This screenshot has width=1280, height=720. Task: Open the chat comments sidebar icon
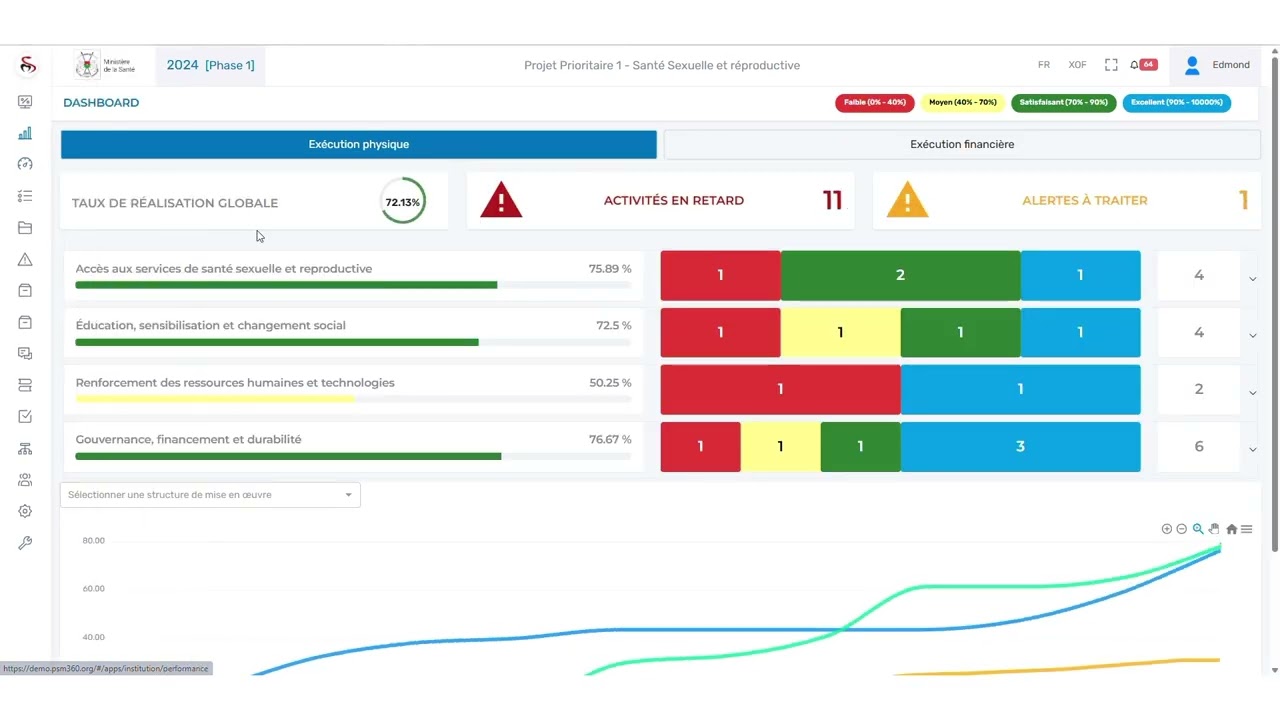(25, 353)
